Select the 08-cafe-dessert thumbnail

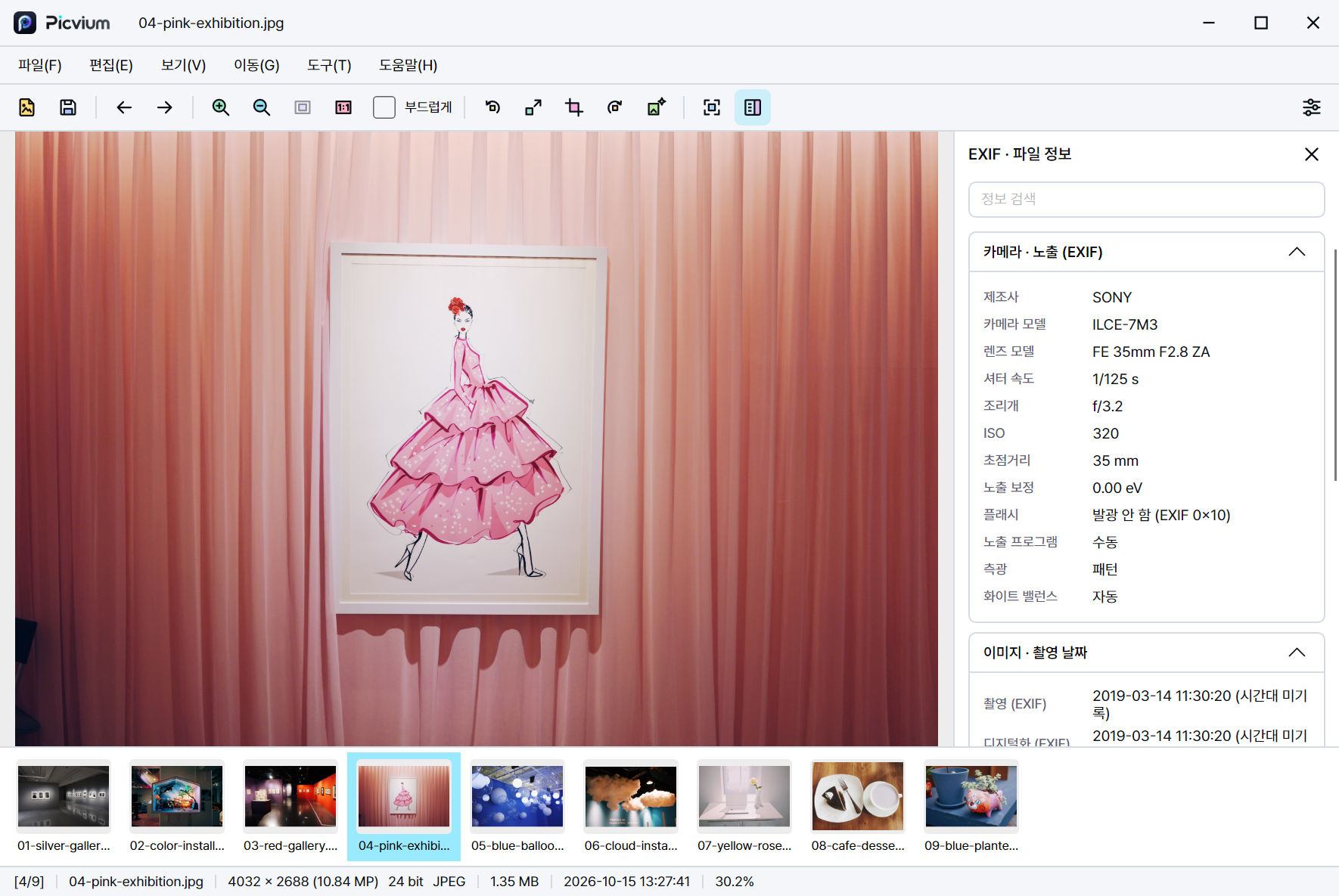858,807
